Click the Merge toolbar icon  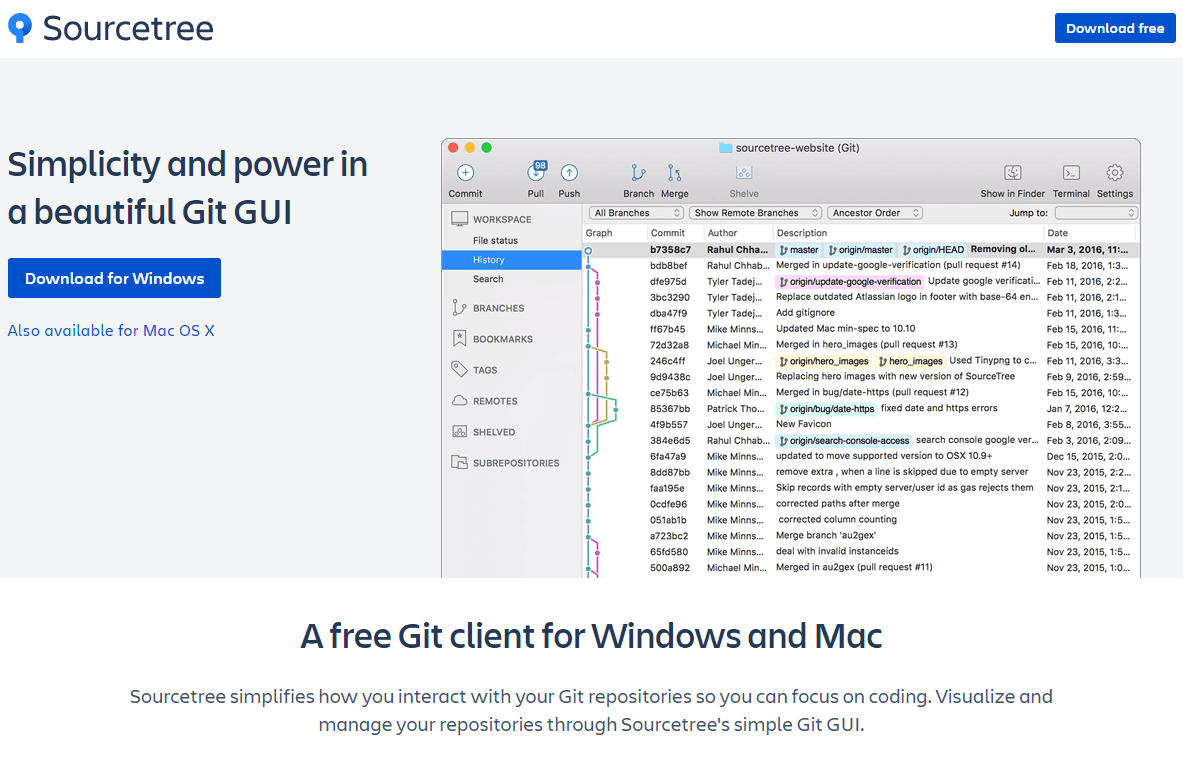674,173
